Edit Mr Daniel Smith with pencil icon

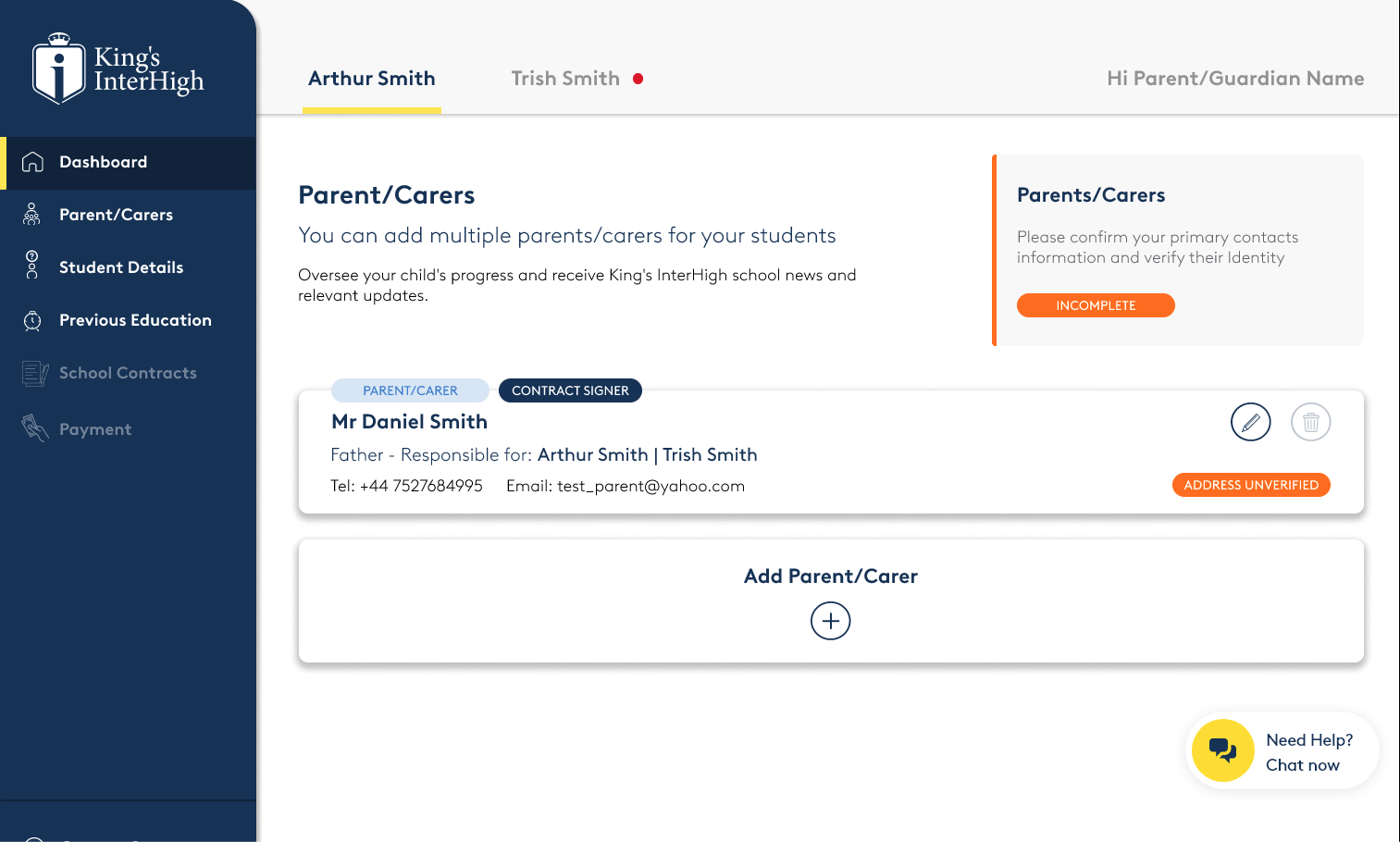click(x=1250, y=422)
